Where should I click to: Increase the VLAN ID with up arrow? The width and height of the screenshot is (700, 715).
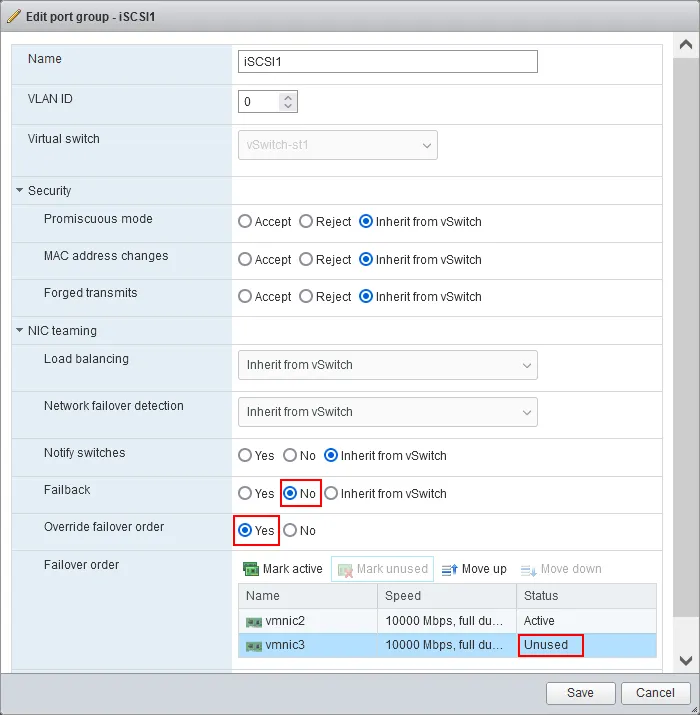point(288,97)
